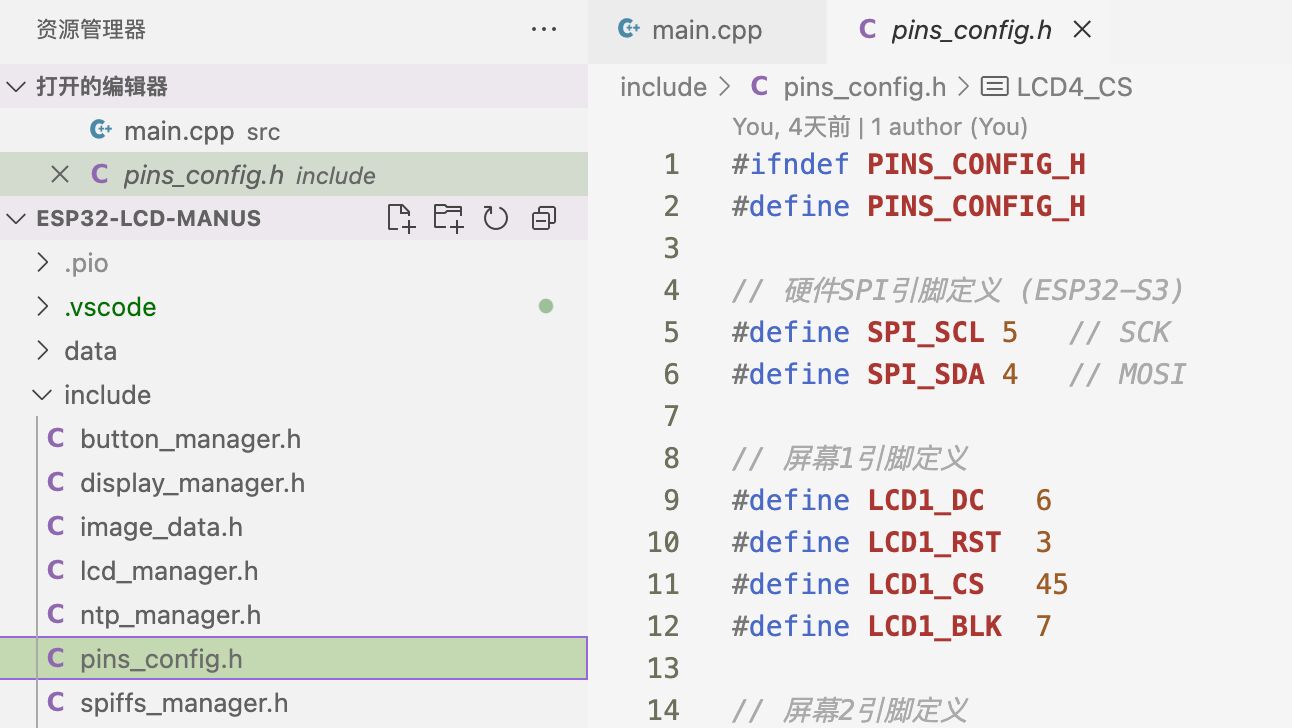The height and width of the screenshot is (728, 1292).
Task: Open spiffs_manager.h in the file tree
Action: click(294, 702)
